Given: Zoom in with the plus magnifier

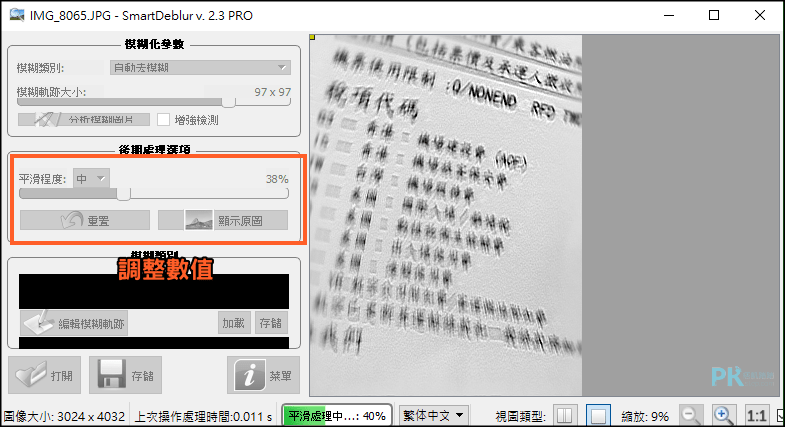Looking at the screenshot, I should pos(723,415).
